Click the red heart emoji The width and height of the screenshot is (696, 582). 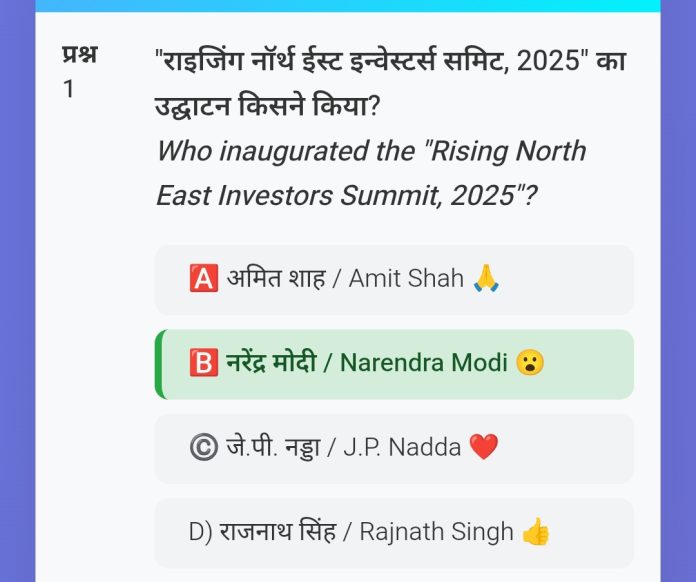pos(484,447)
